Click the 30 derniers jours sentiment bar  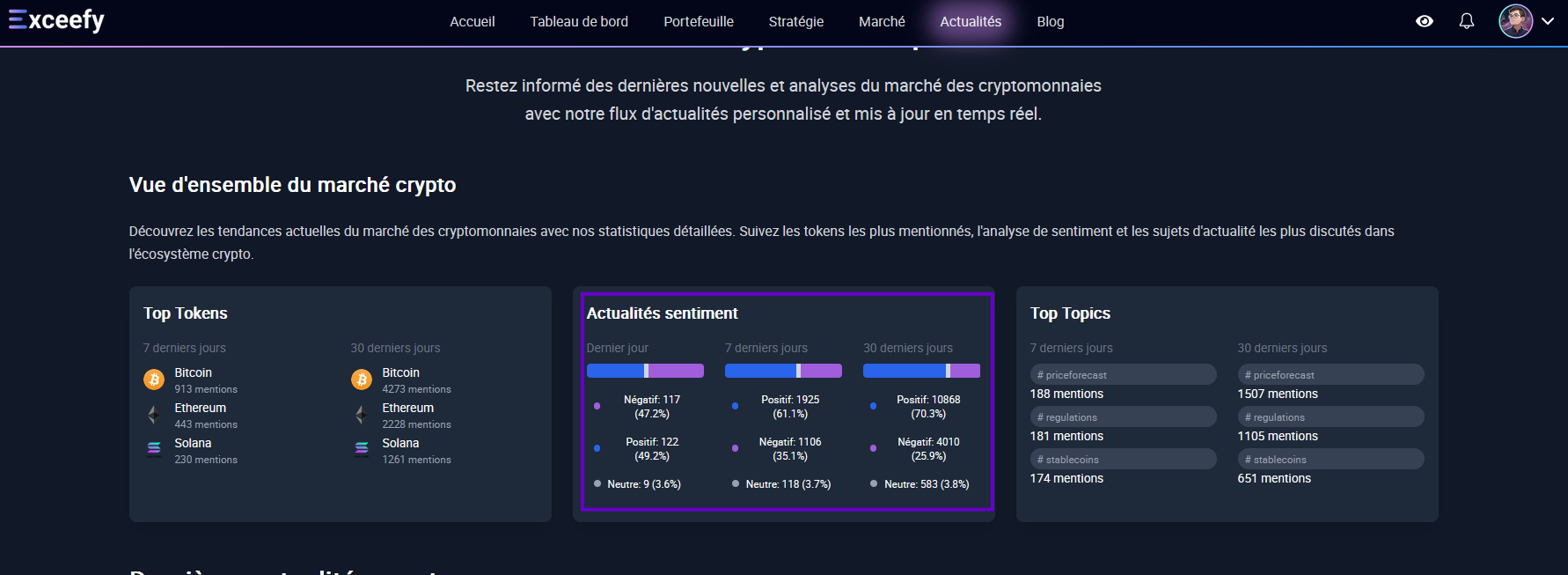921,371
